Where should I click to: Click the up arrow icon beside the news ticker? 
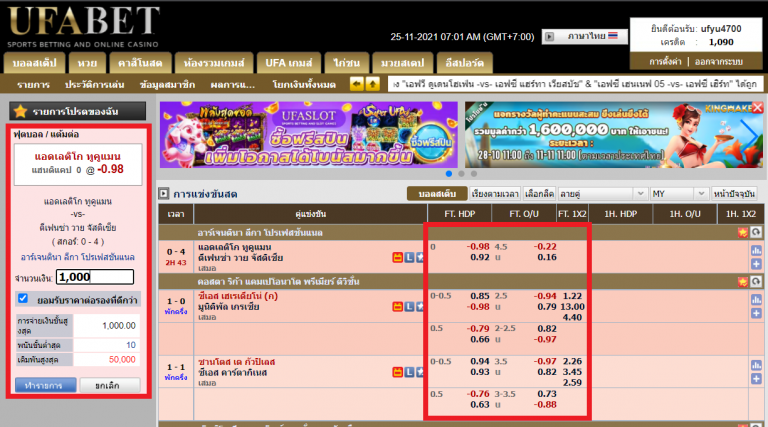tap(373, 84)
